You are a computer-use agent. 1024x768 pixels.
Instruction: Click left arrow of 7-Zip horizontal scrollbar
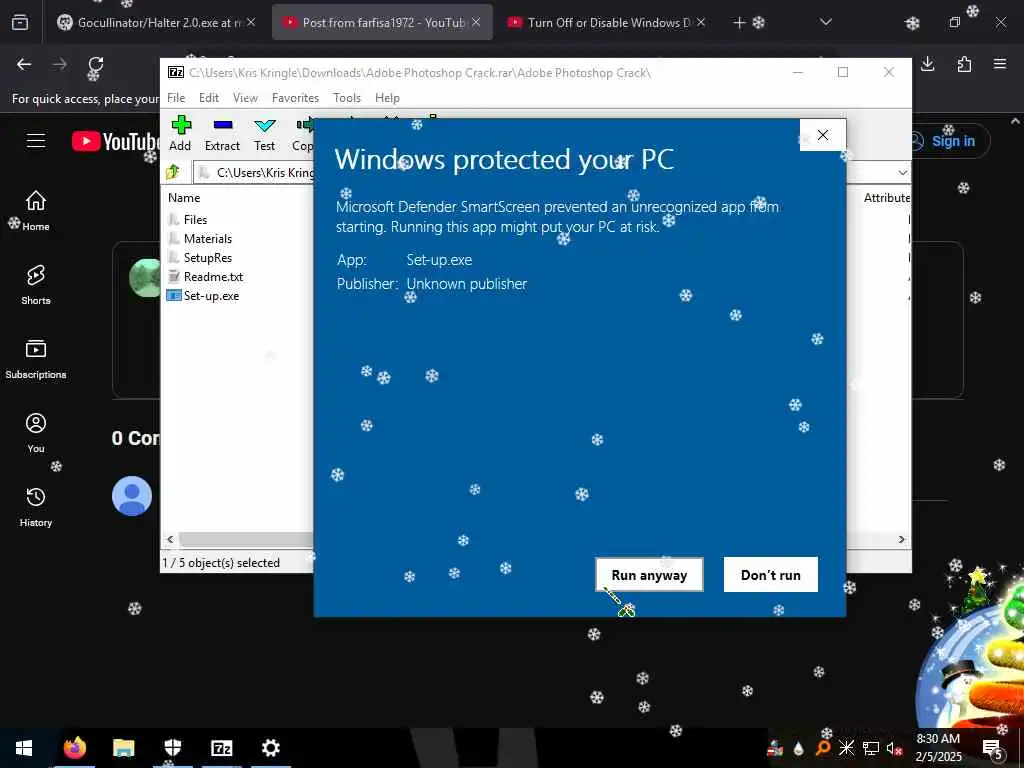click(170, 539)
